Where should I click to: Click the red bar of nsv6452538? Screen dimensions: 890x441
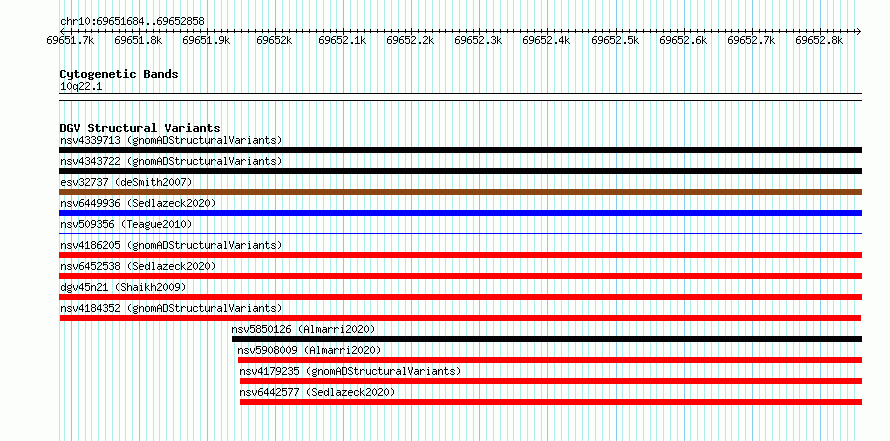(x=460, y=276)
